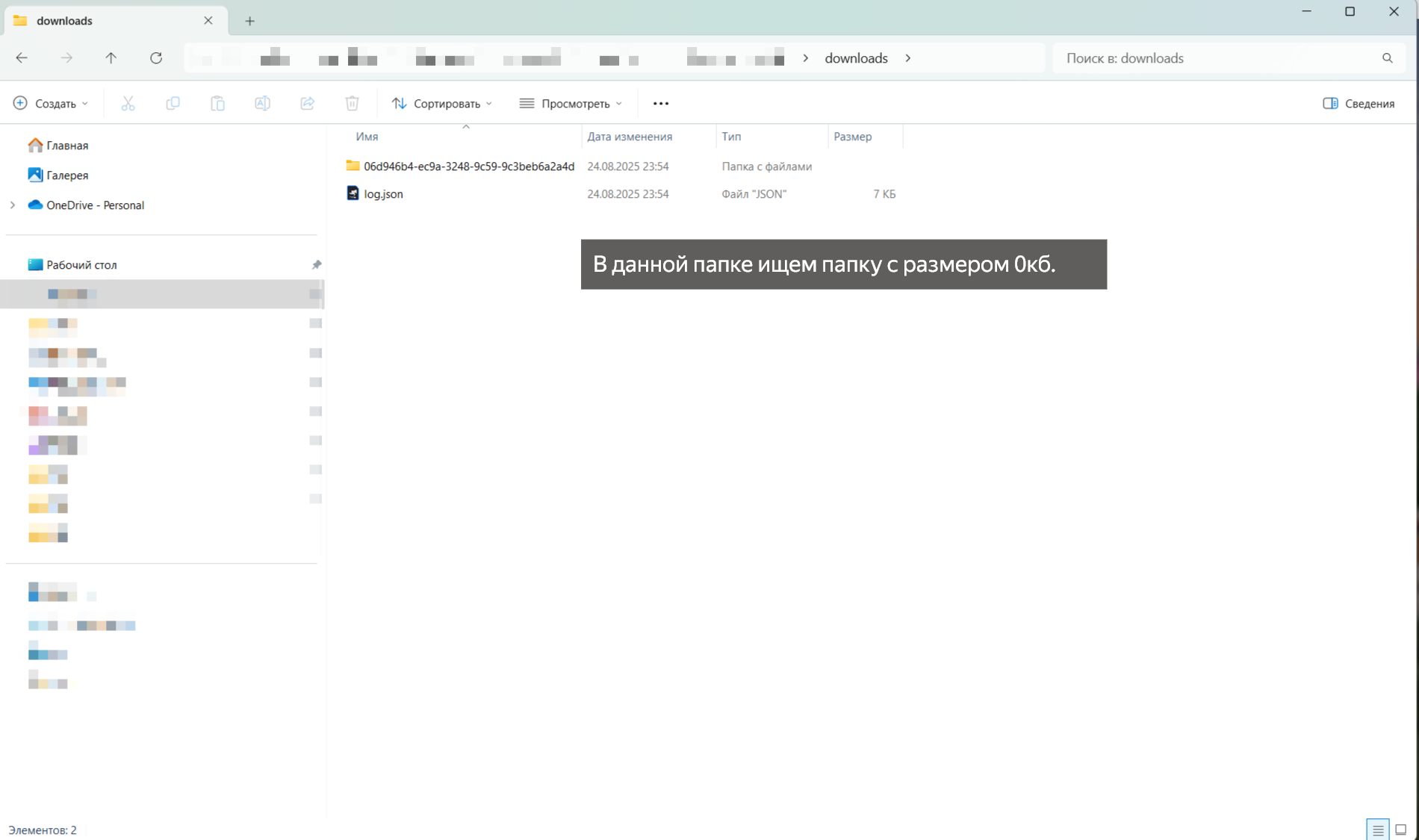1419x840 pixels.
Task: Toggle the Сведения details pane
Action: [x=1359, y=104]
